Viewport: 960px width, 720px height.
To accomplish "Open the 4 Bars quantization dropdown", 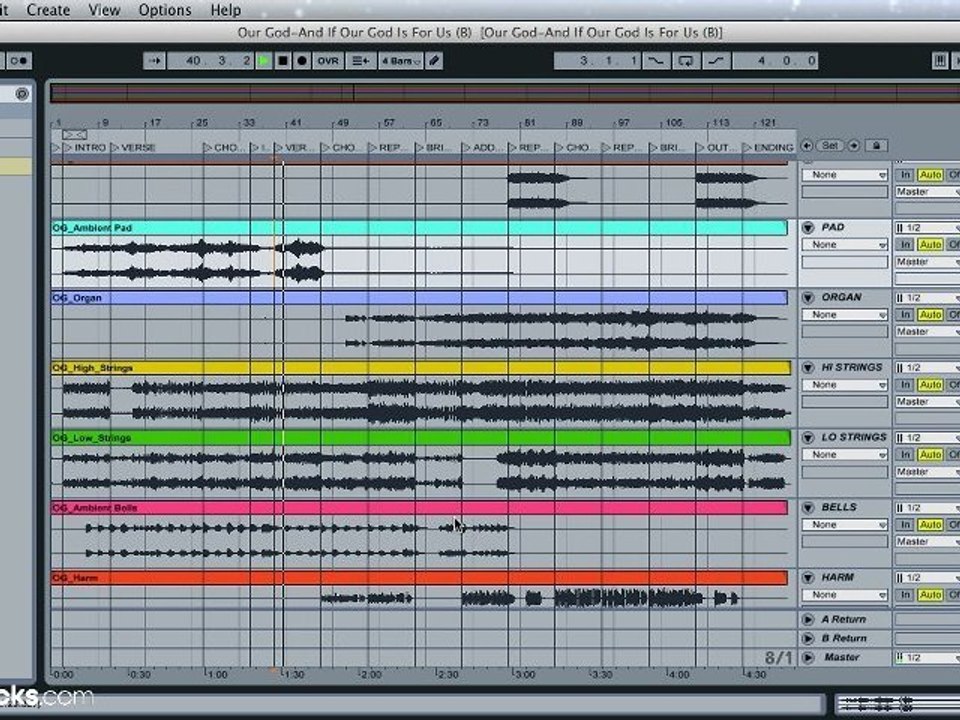I will click(x=400, y=61).
